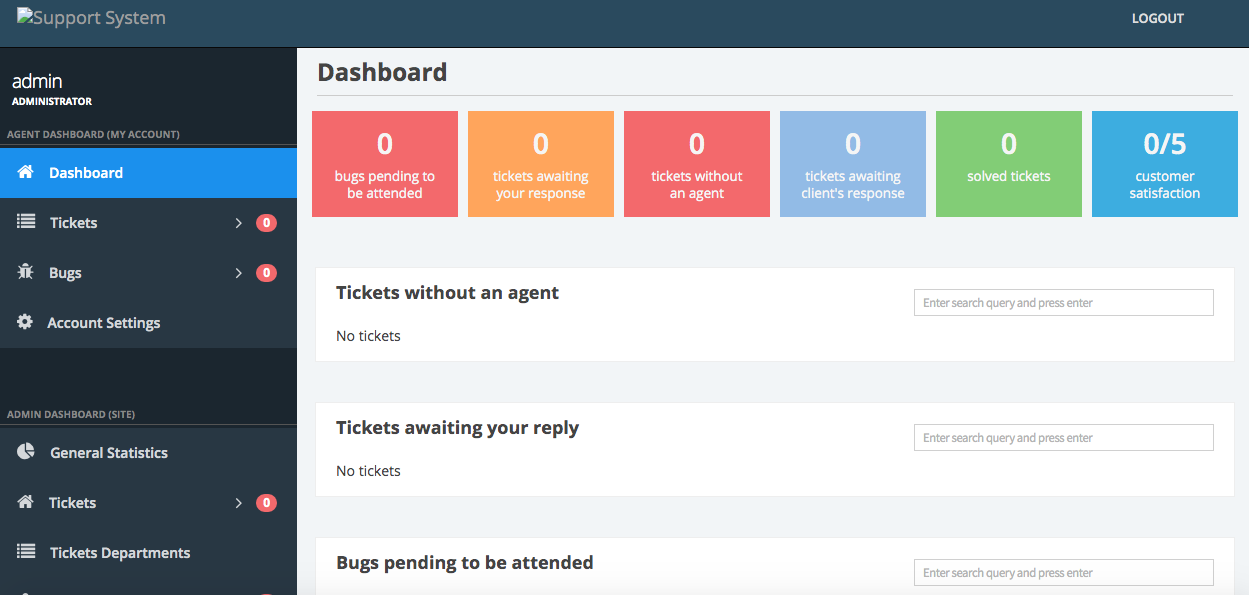This screenshot has height=595, width=1249.
Task: Log out using the LOGOUT link
Action: (1157, 18)
